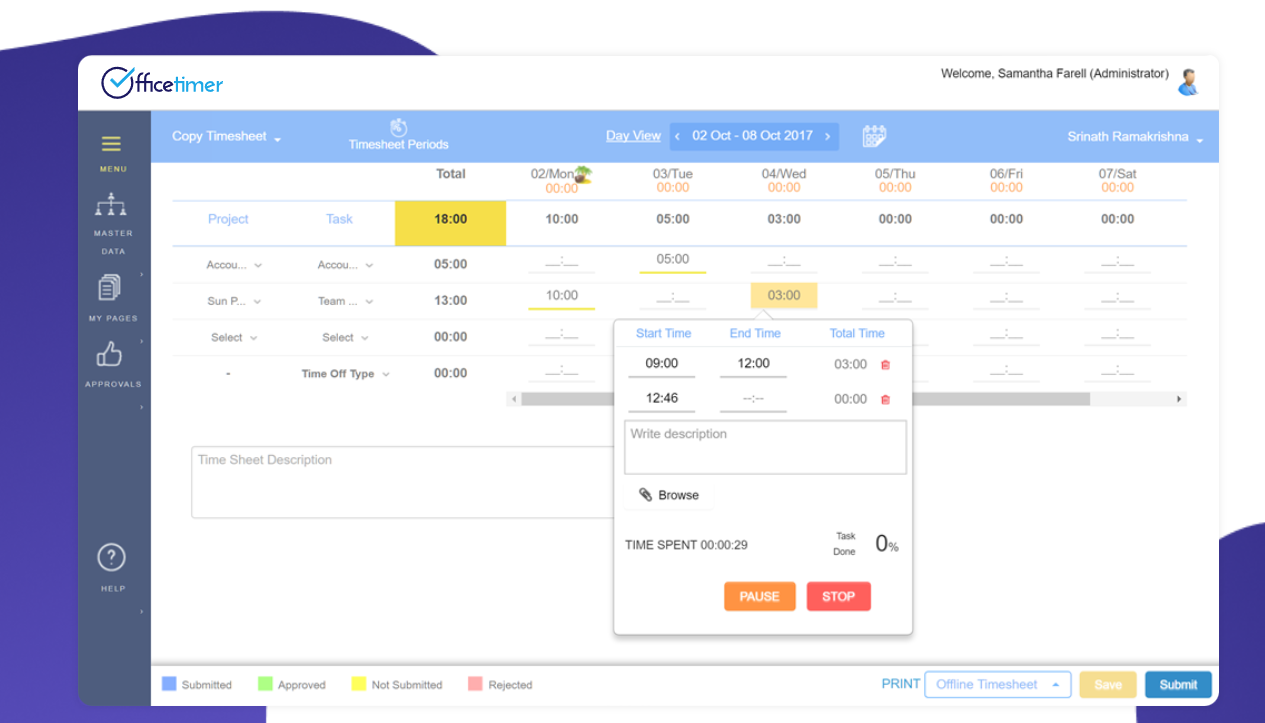1265x723 pixels.
Task: Click the administrator profile avatar
Action: (x=1188, y=82)
